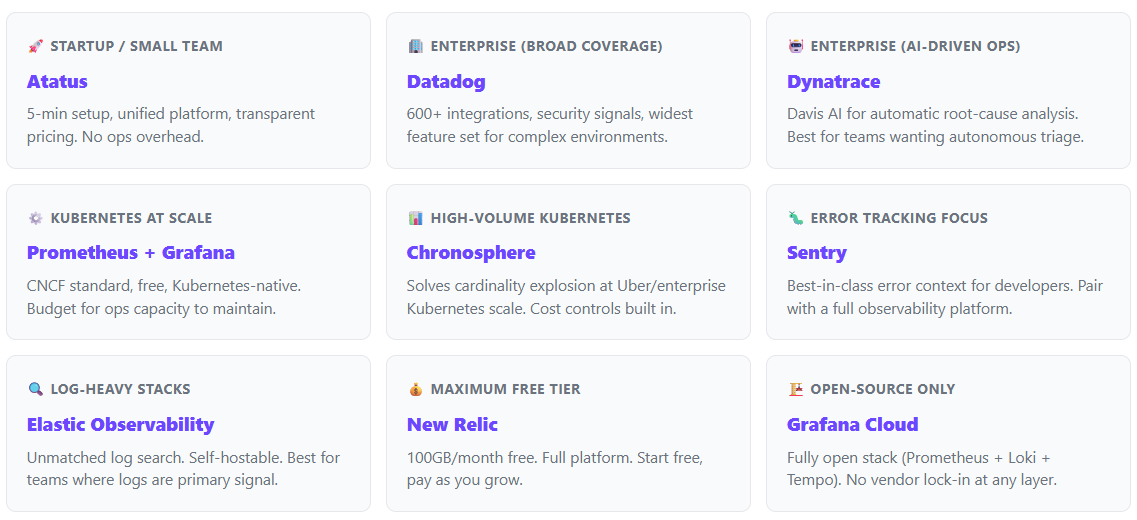Click the gear icon beside Kubernetes at Scale
Image resolution: width=1137 pixels, height=520 pixels.
[x=35, y=218]
